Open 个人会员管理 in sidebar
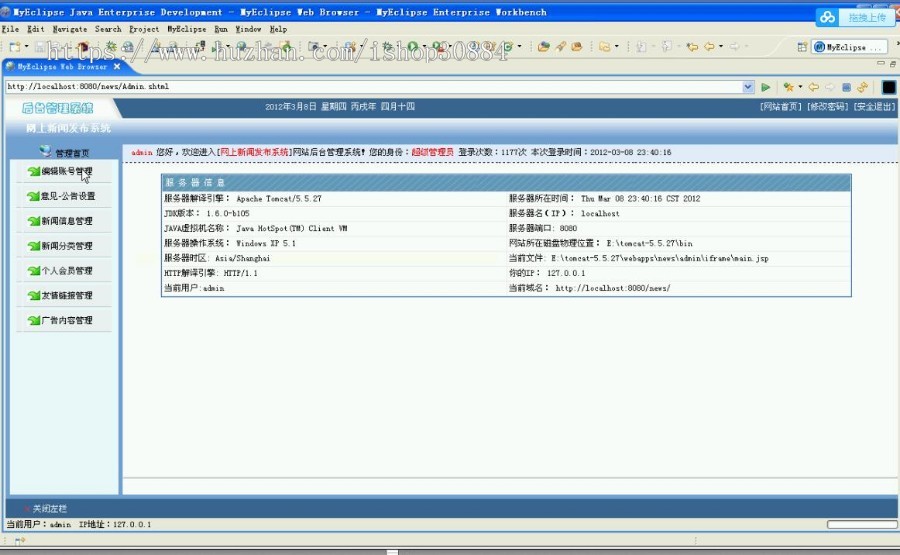The width and height of the screenshot is (900, 555). click(67, 270)
